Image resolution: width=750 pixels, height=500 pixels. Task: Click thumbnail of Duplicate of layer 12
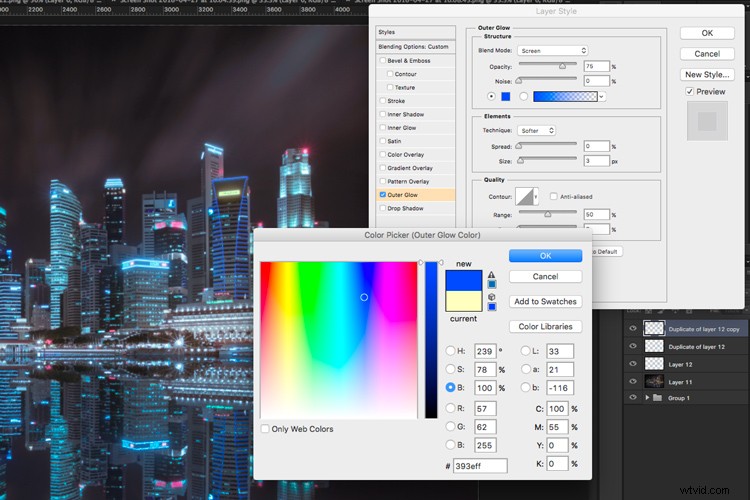[x=654, y=346]
